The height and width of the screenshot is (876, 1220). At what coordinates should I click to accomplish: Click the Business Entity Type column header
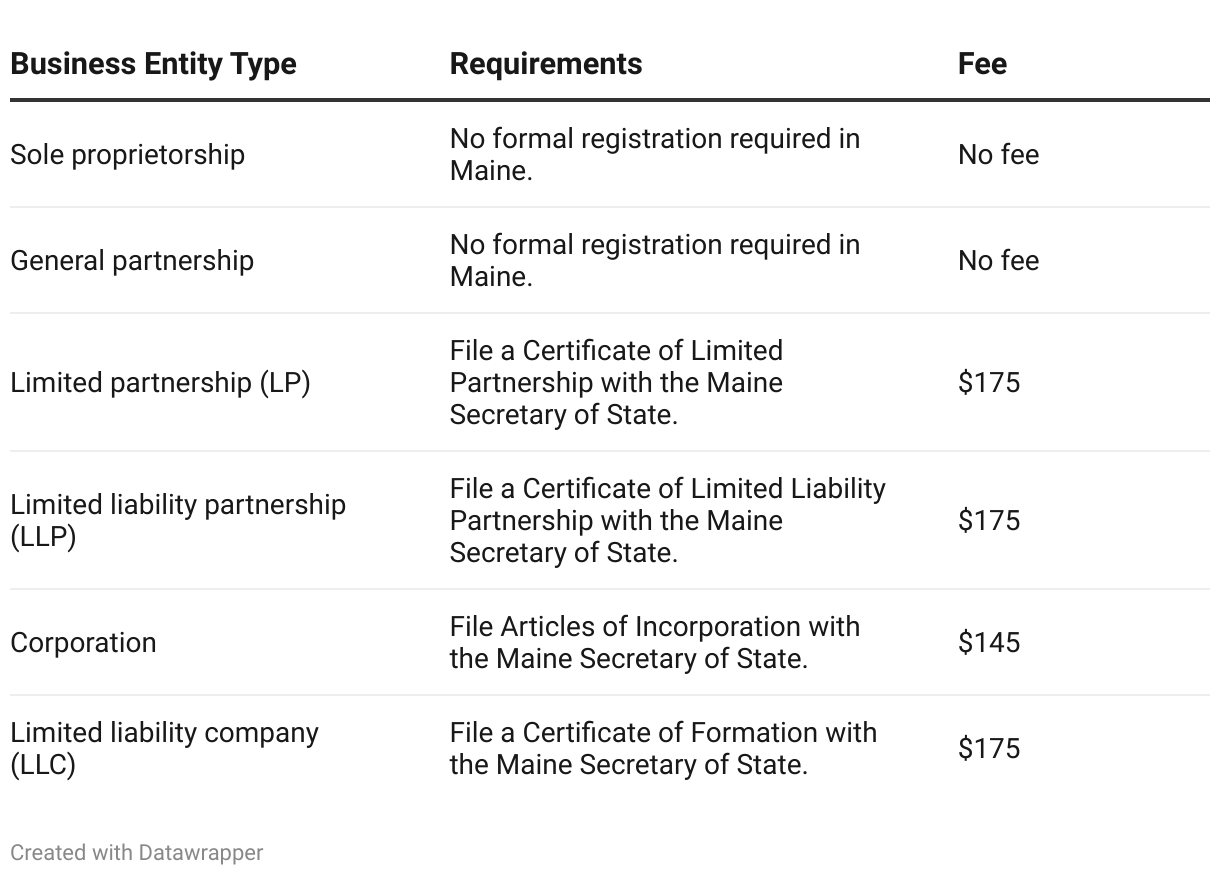point(153,64)
